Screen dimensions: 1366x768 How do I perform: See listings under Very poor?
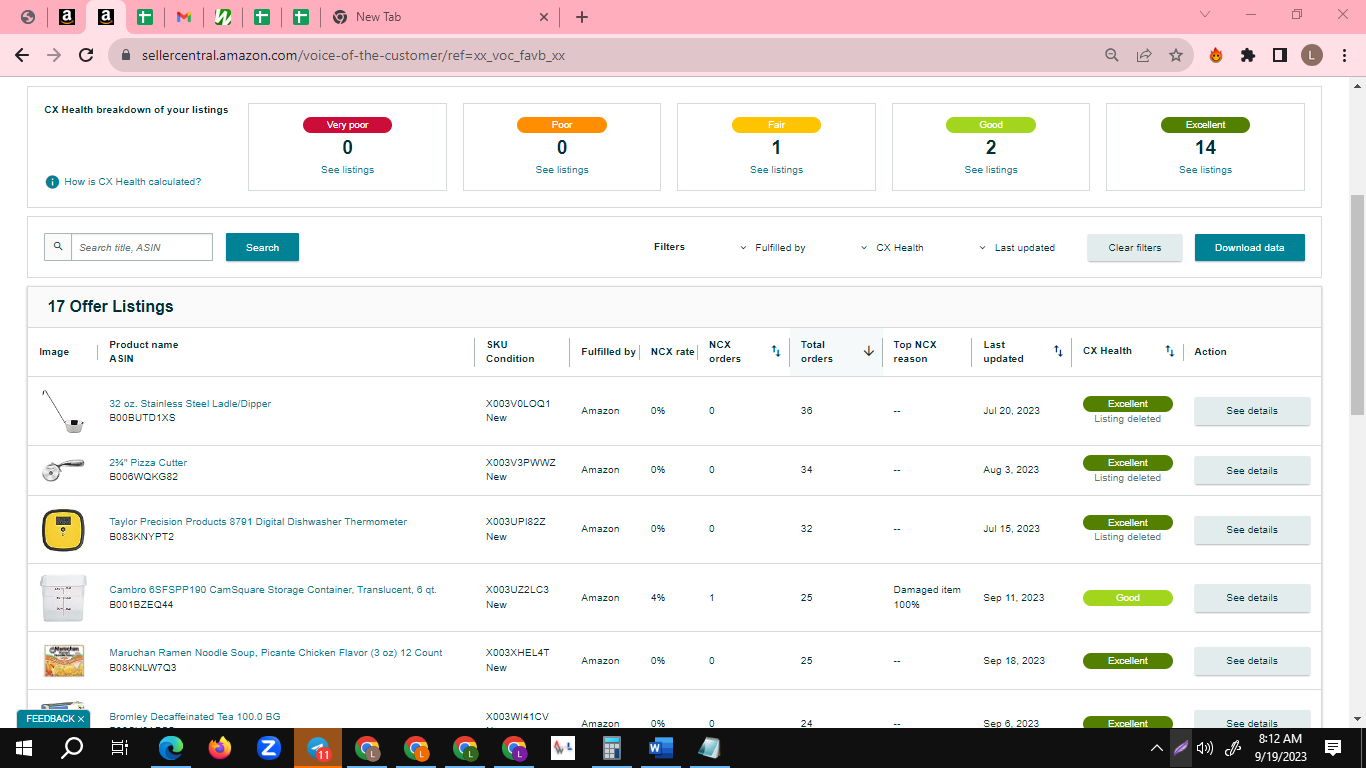[x=347, y=170]
